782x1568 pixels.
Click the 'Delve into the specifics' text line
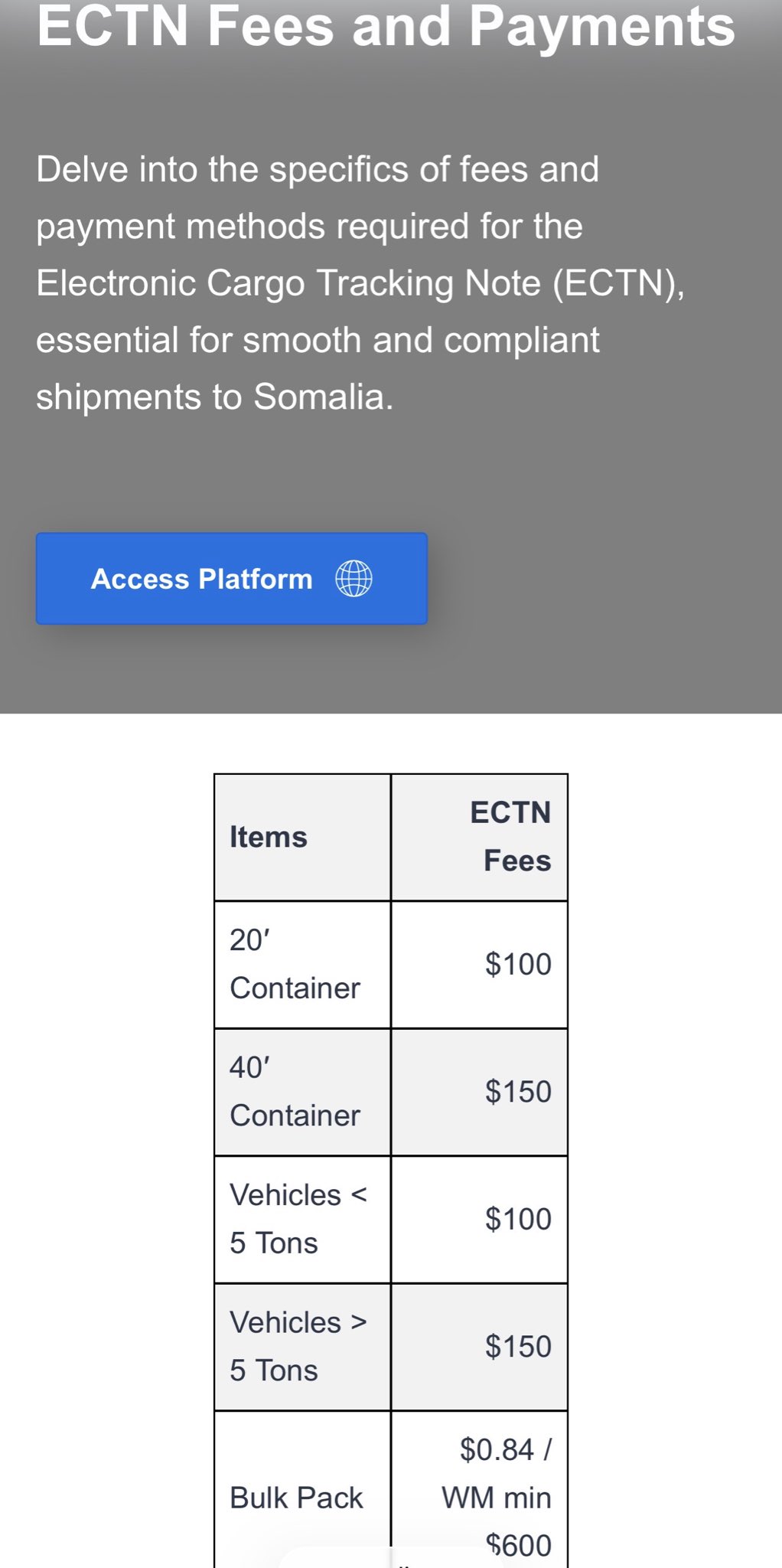tap(318, 169)
